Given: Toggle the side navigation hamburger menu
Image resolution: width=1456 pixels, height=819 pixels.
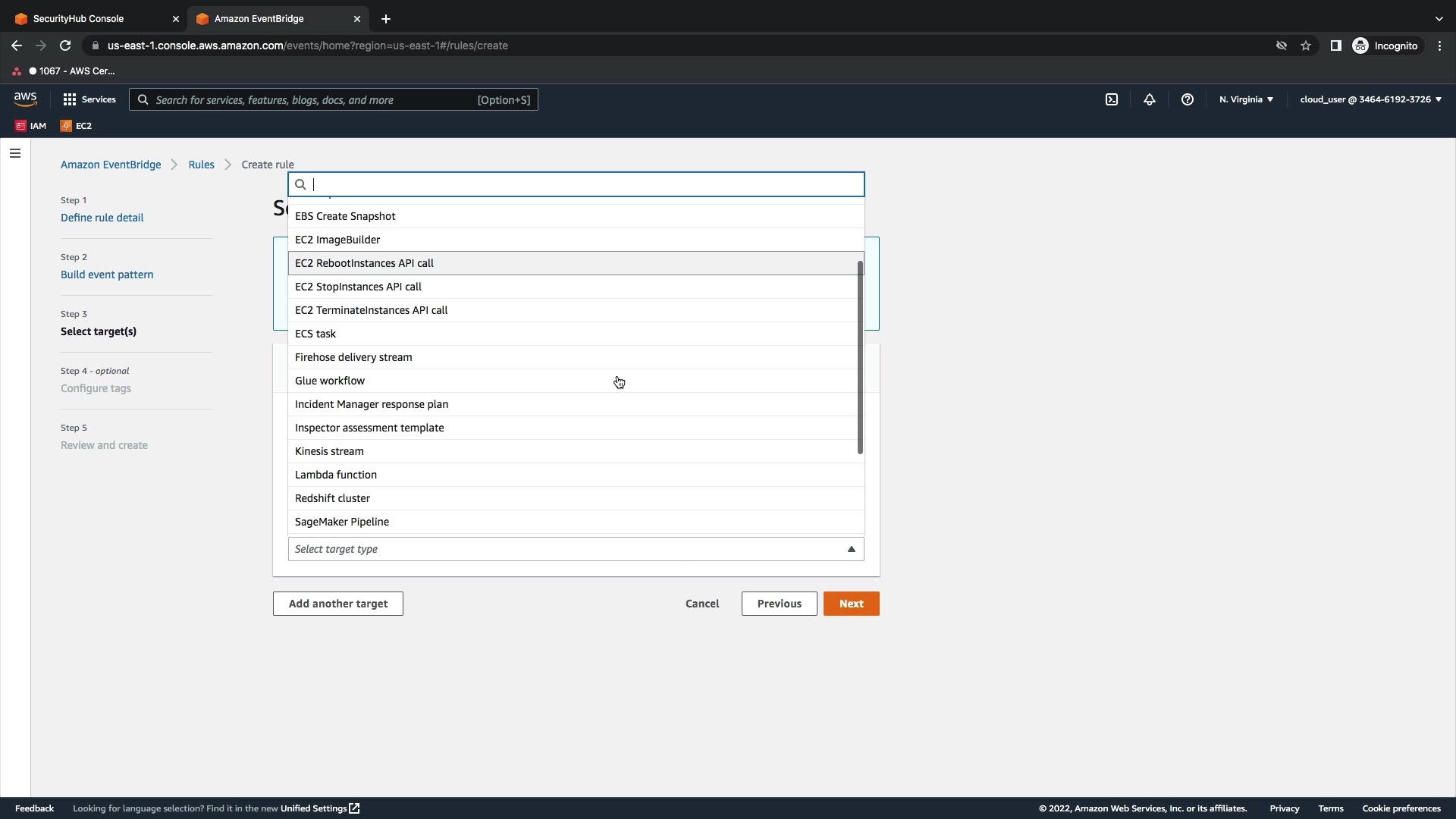Looking at the screenshot, I should 15,153.
